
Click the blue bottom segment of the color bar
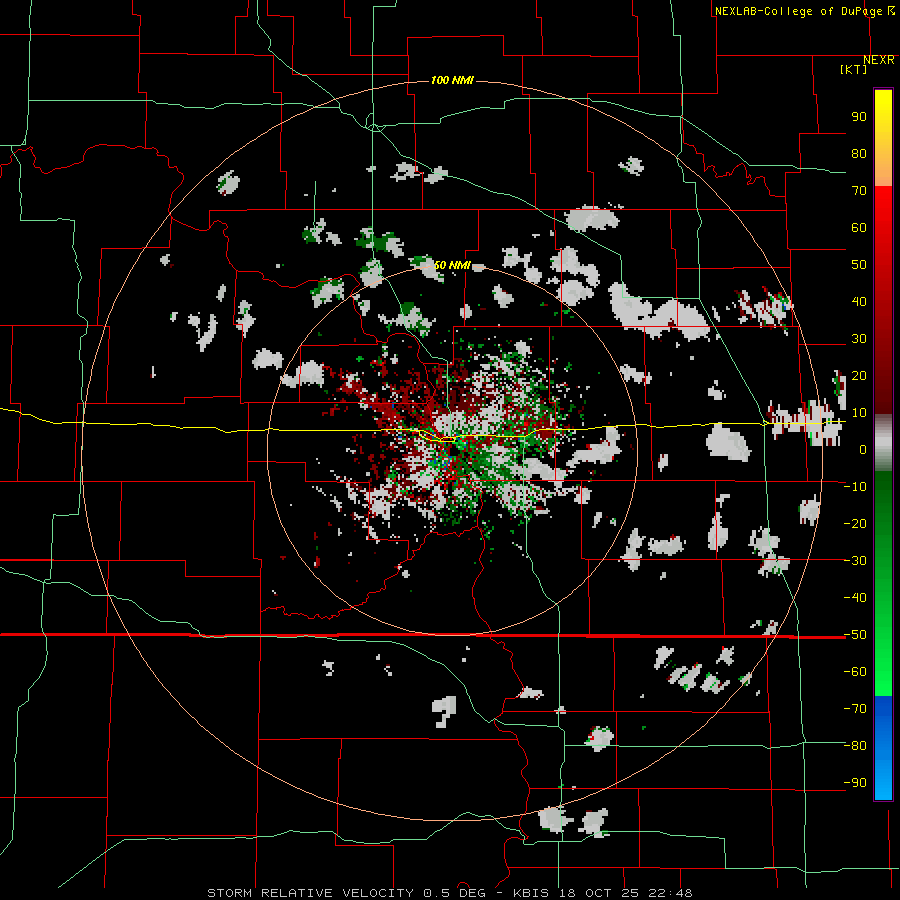(x=883, y=748)
